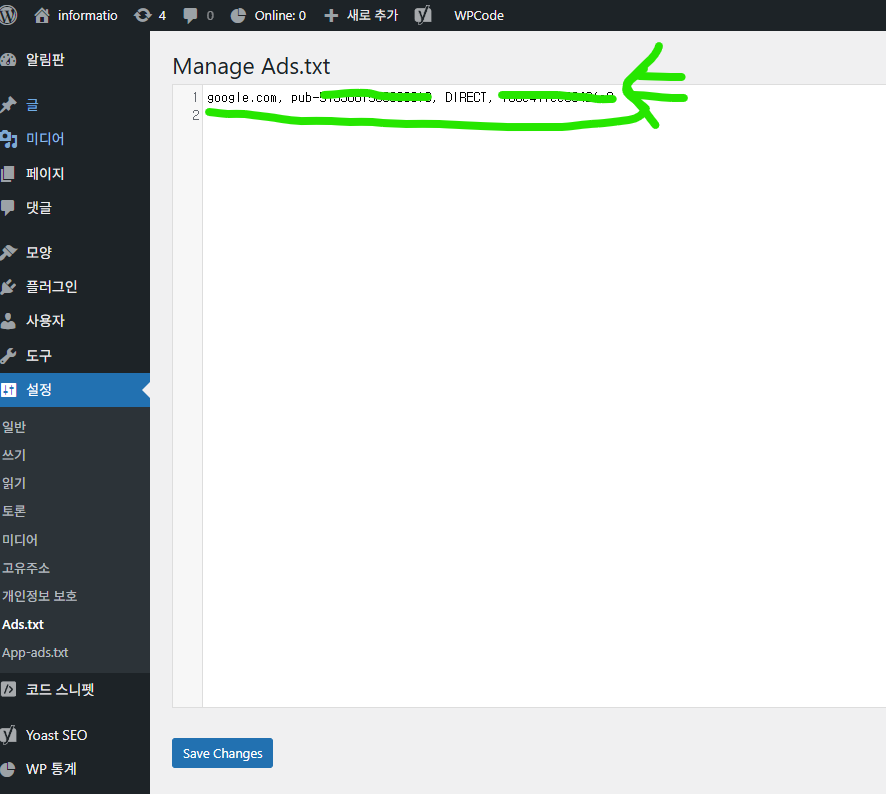886x794 pixels.
Task: Open the 미디어 media library menu
Action: click(x=45, y=139)
